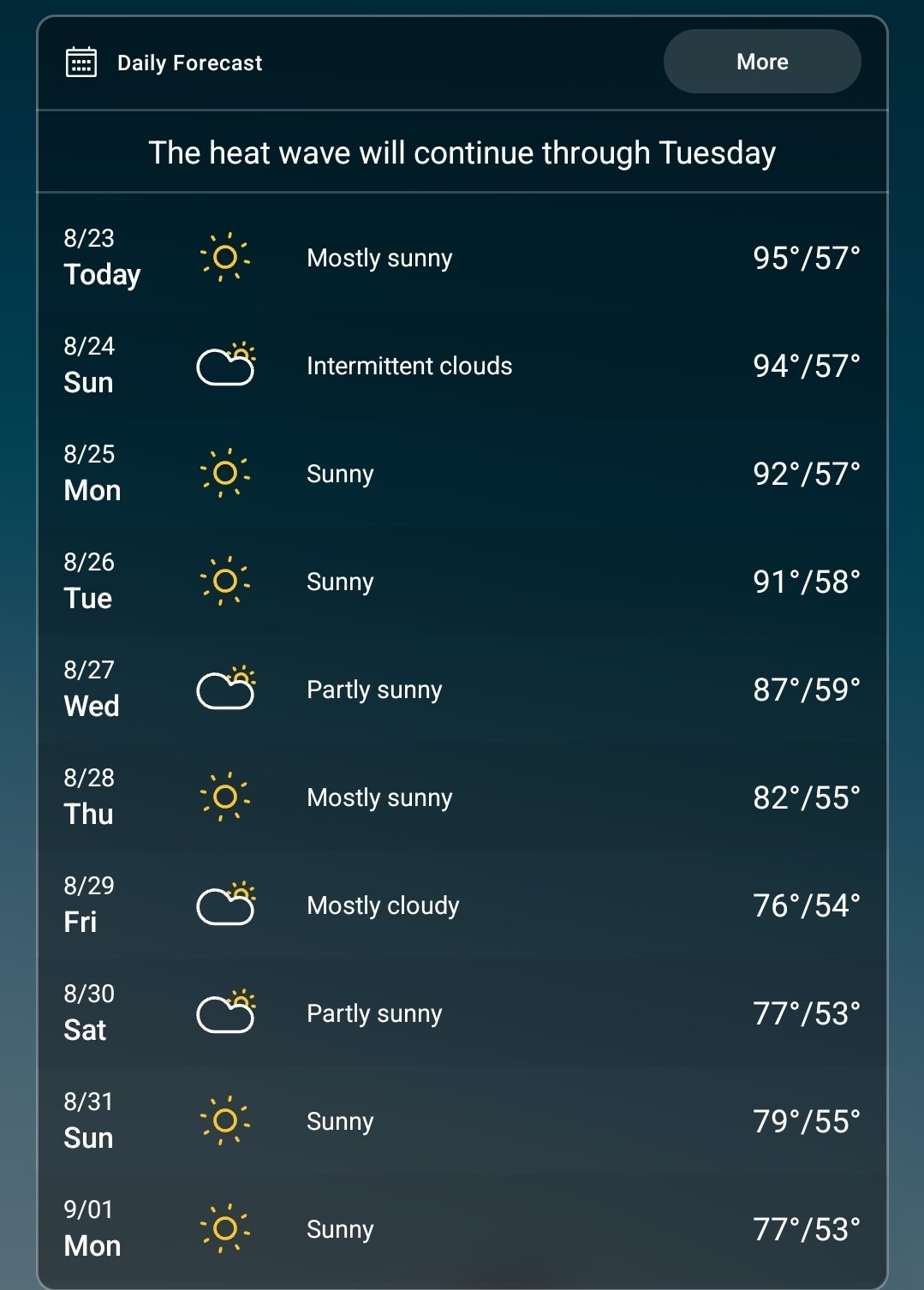Viewport: 924px width, 1290px height.
Task: Click today's mostly sunny sun icon
Action: (x=225, y=257)
